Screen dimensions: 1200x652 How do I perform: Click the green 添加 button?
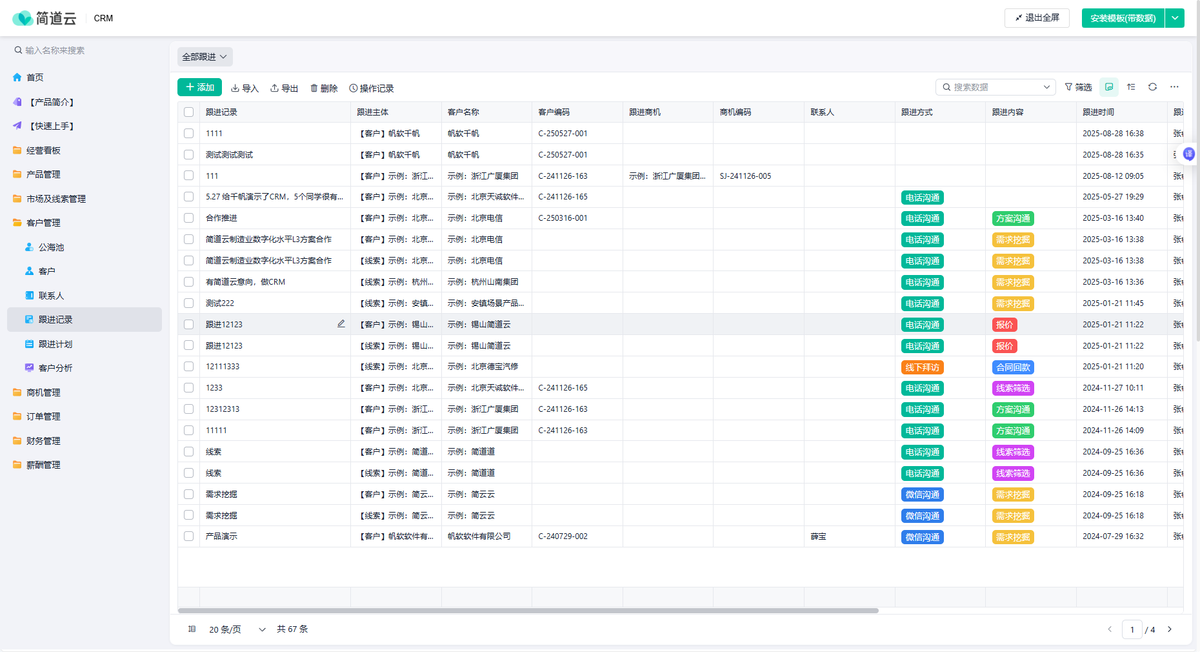pyautogui.click(x=199, y=88)
